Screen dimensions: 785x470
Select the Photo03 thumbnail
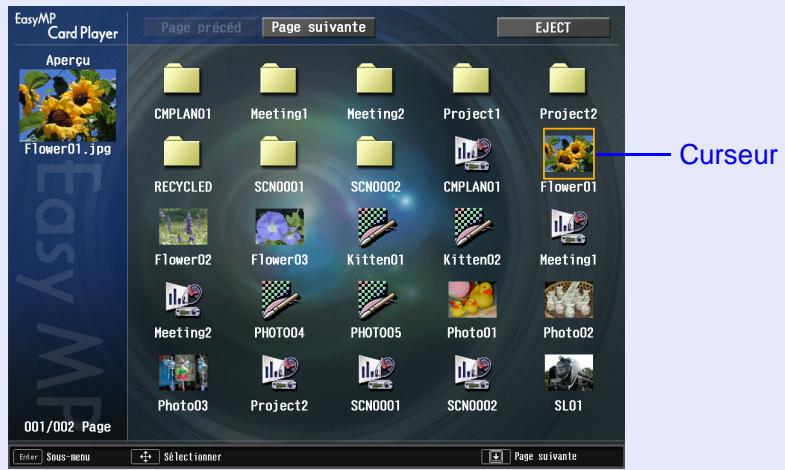click(x=183, y=372)
